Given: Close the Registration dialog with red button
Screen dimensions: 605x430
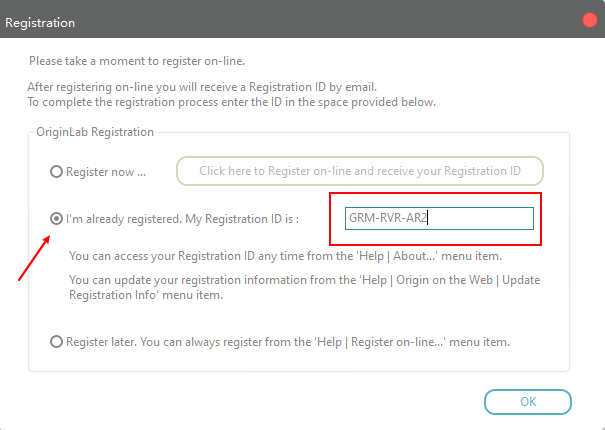Looking at the screenshot, I should pos(589,21).
